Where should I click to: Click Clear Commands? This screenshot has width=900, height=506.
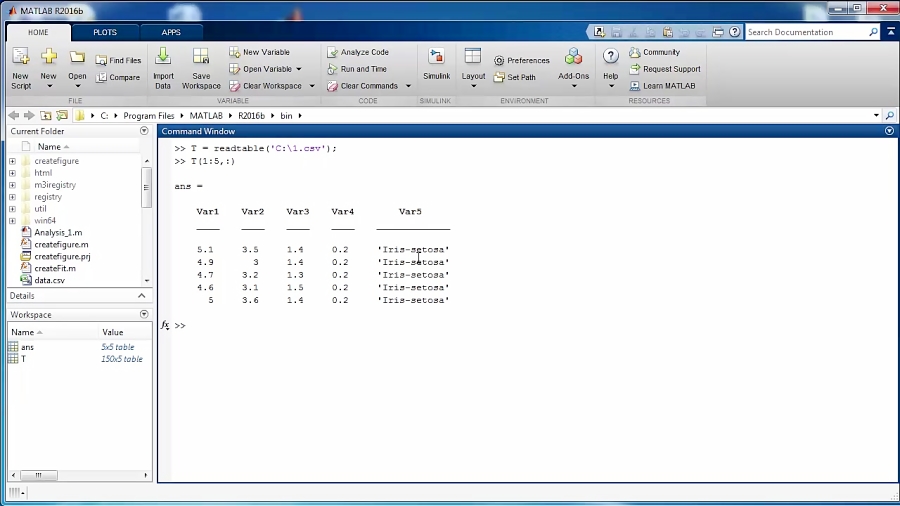pos(363,86)
